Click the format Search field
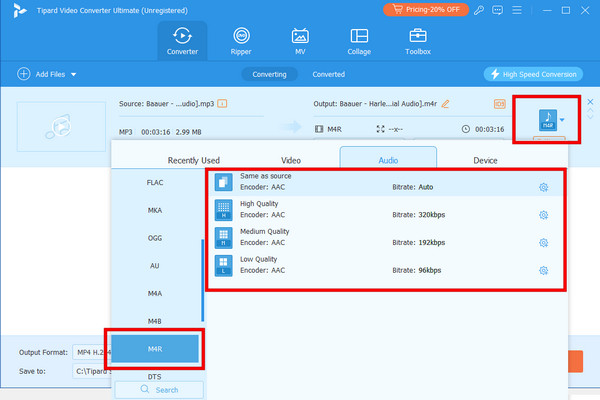The width and height of the screenshot is (600, 400). 159,390
